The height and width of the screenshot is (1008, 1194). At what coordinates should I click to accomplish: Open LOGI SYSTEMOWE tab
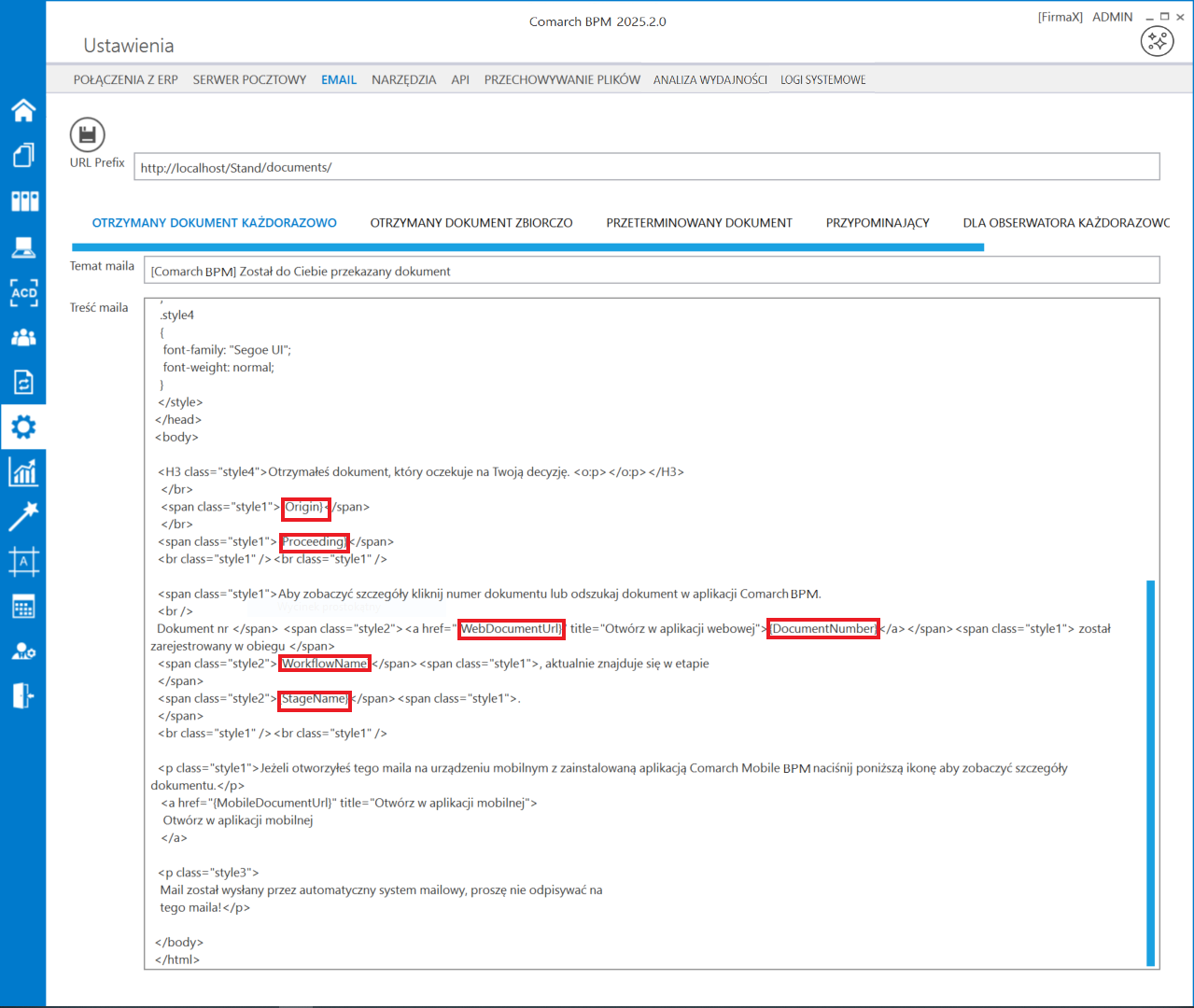tap(823, 79)
